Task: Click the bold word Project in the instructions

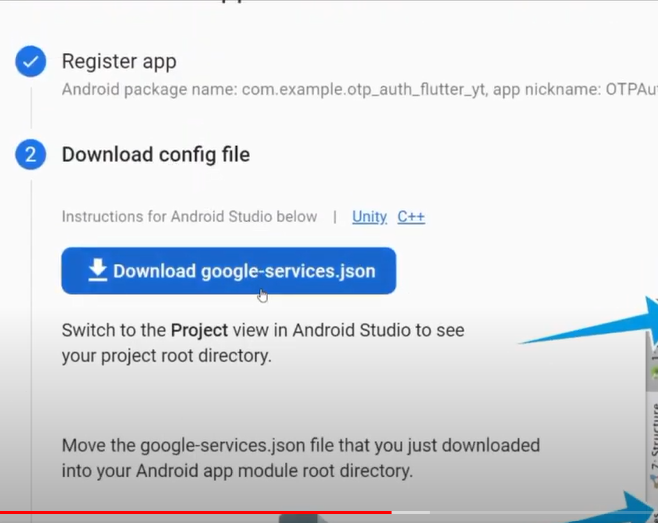Action: click(x=199, y=330)
